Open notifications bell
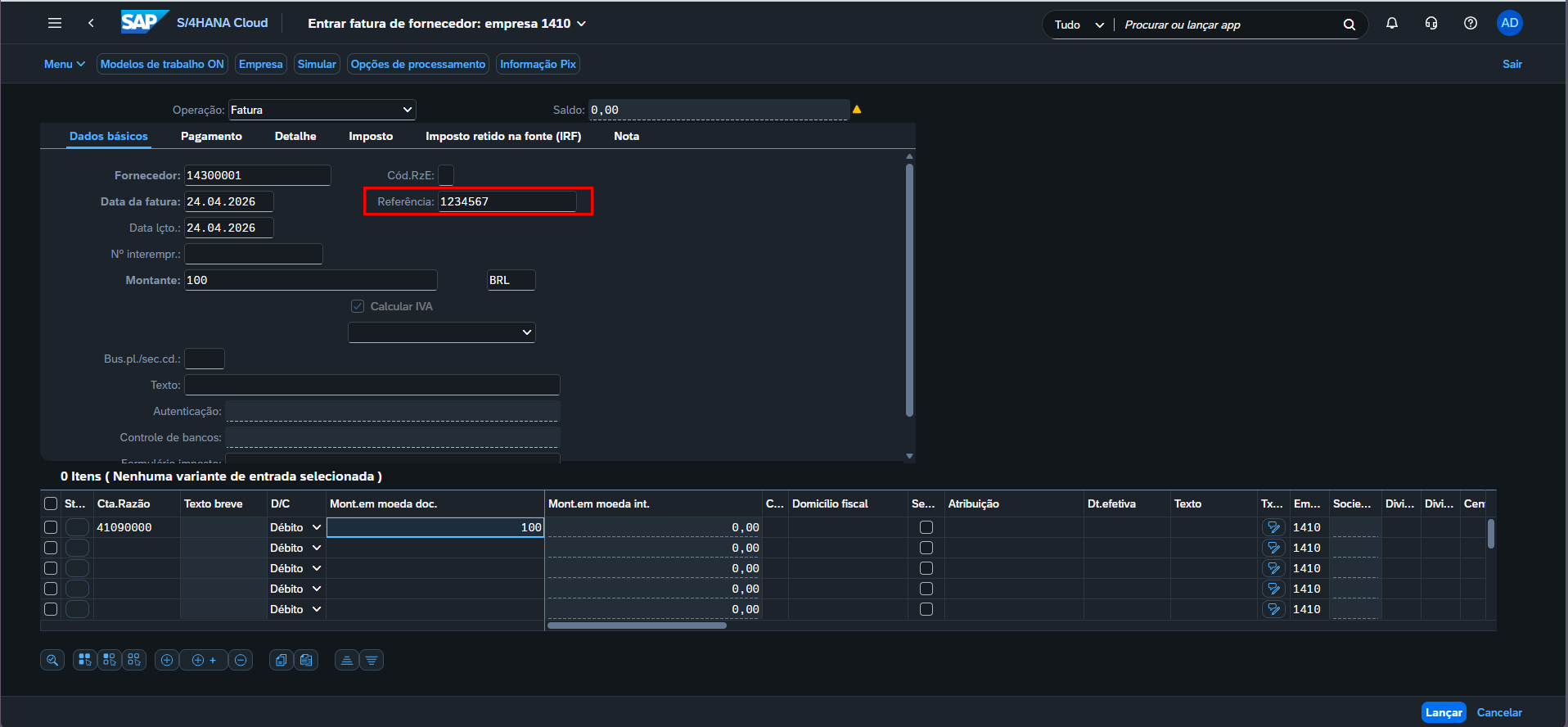Screen dimensions: 1568x727 (x=1391, y=23)
